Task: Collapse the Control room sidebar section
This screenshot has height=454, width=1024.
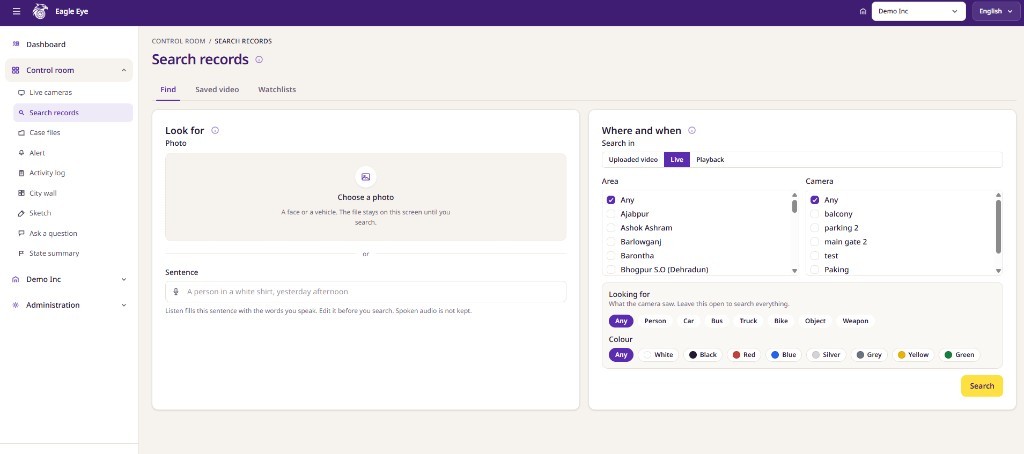Action: (x=124, y=70)
